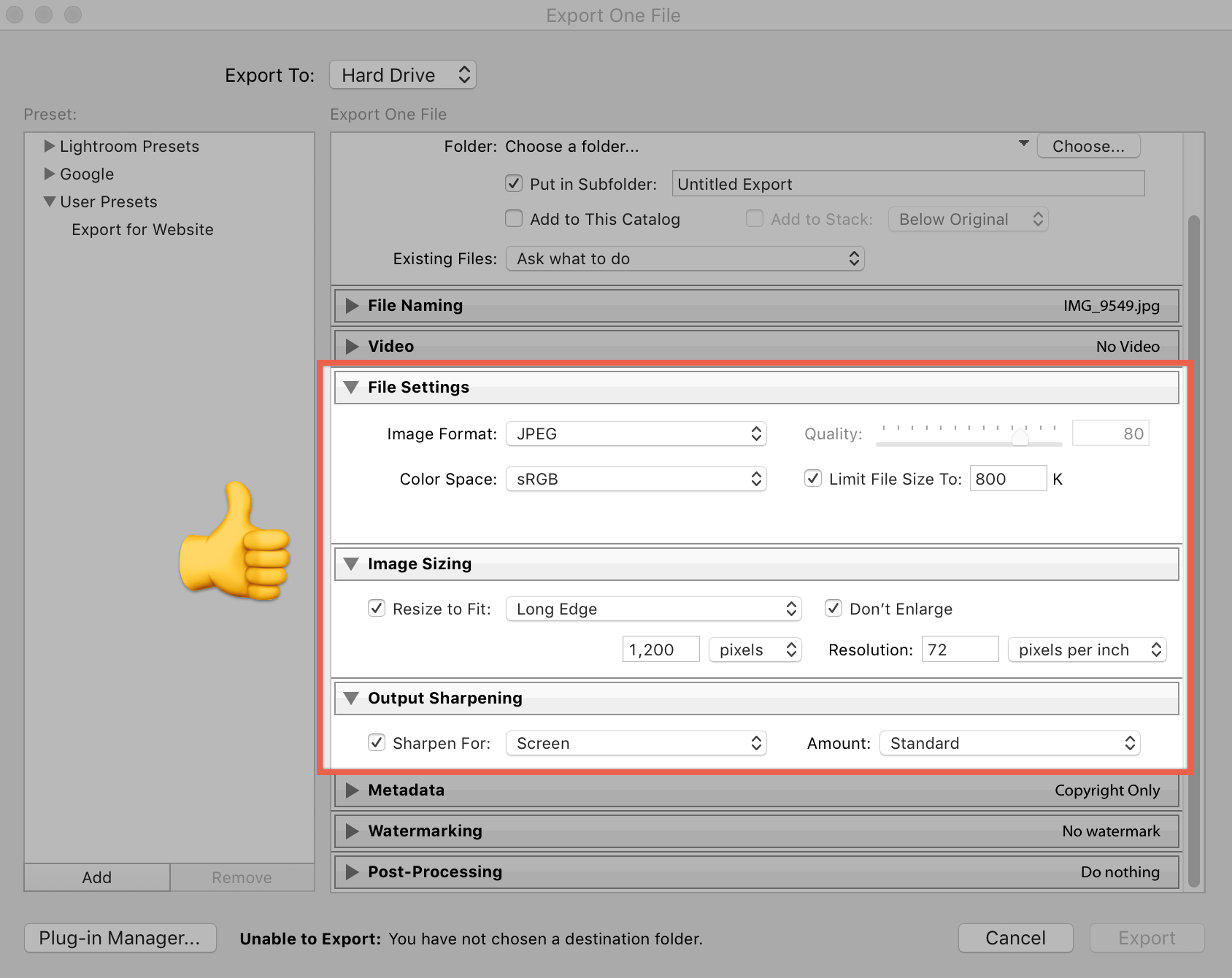Viewport: 1232px width, 978px height.
Task: Expand the Watermarking section
Action: coord(352,831)
